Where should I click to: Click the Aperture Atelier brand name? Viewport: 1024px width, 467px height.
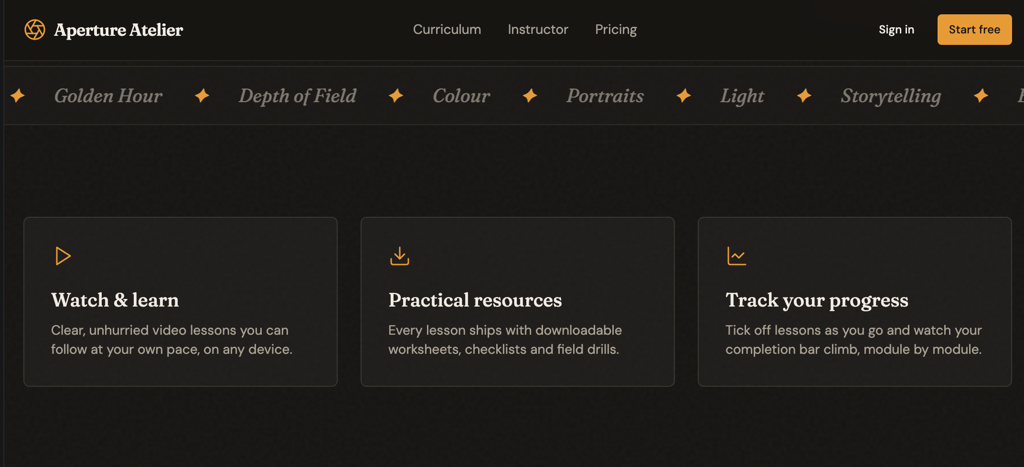click(x=118, y=30)
